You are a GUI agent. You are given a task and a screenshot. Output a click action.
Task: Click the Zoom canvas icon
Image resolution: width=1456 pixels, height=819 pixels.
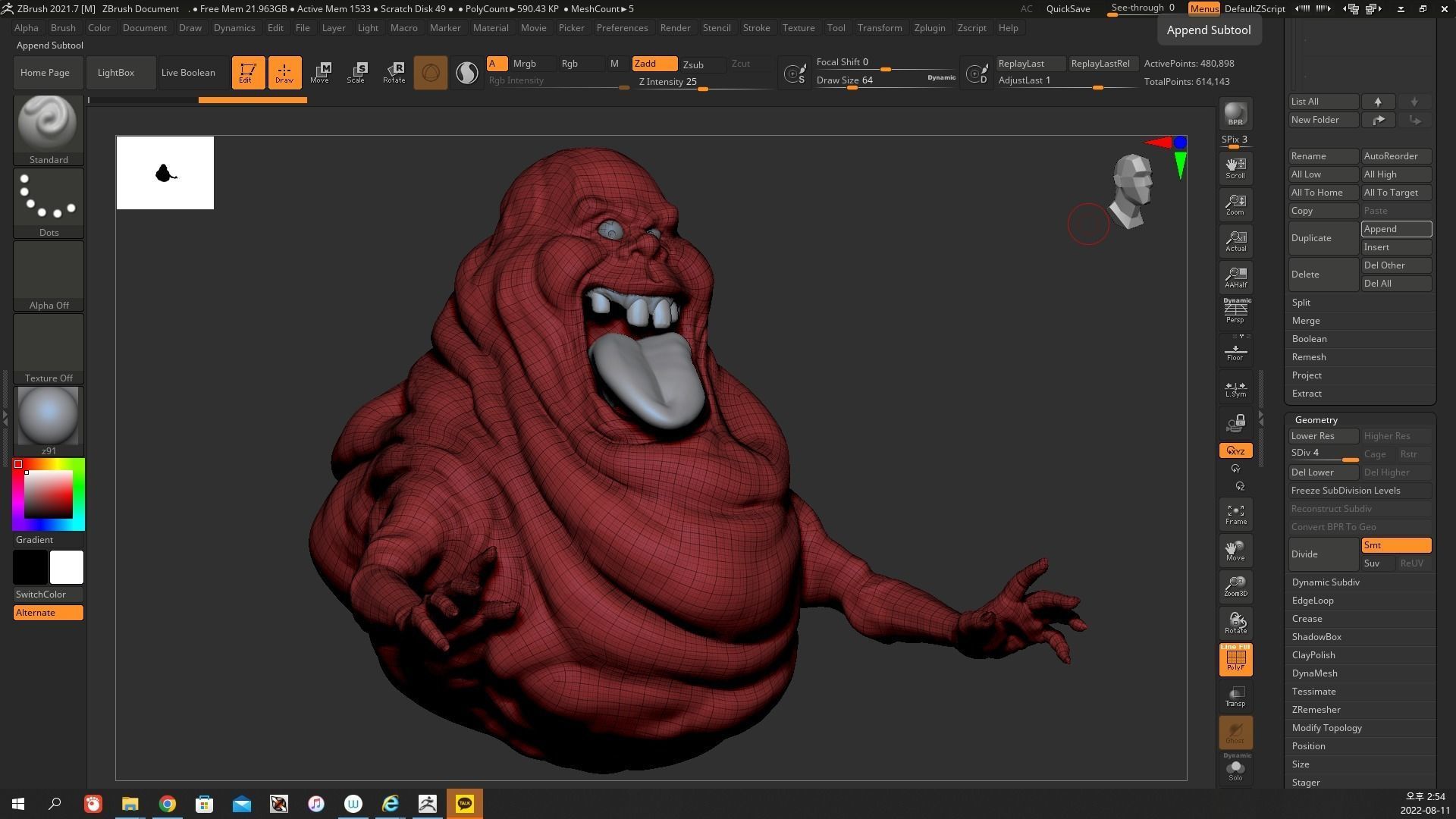click(x=1235, y=204)
